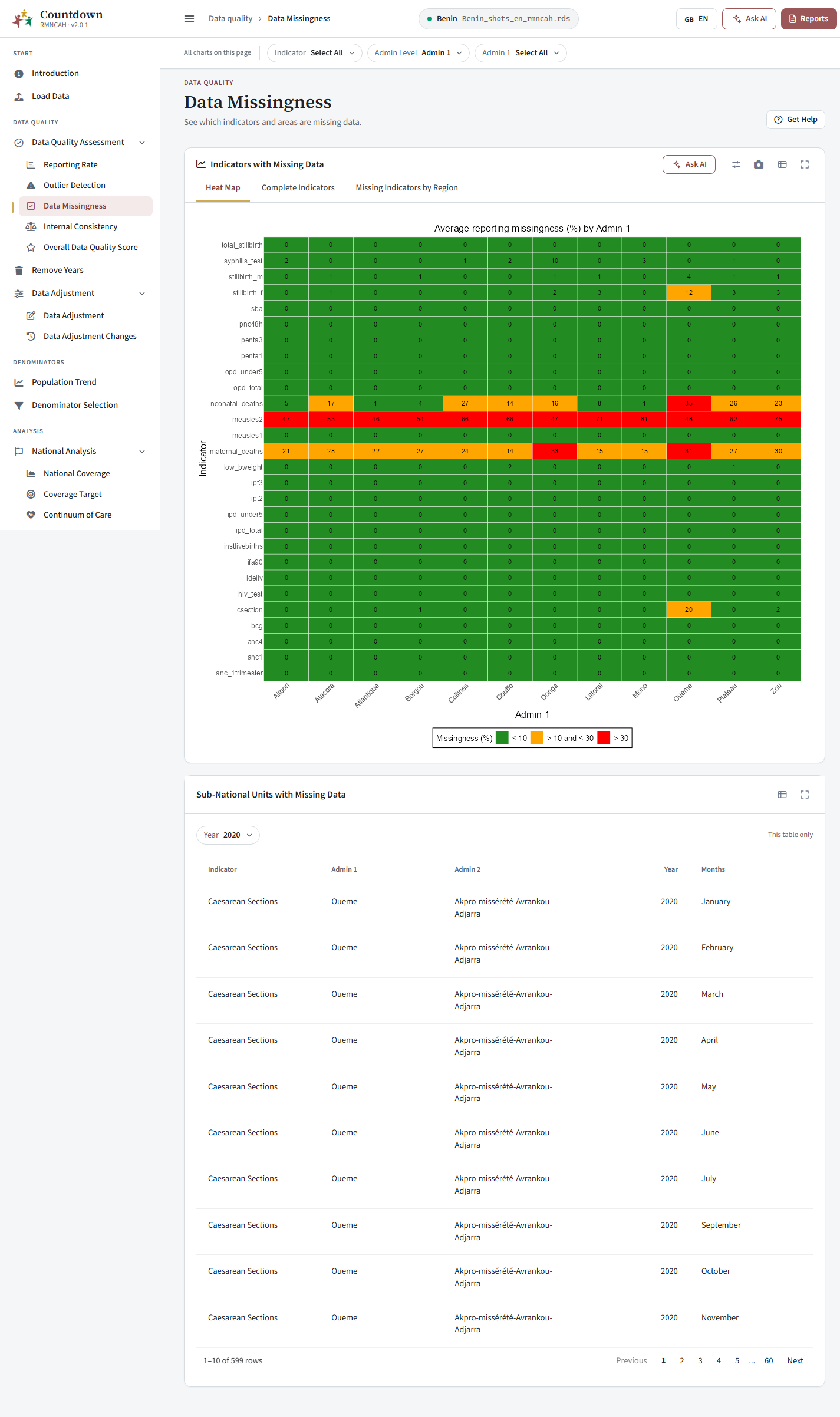The height and width of the screenshot is (1417, 840).
Task: Go to page 2 of the table
Action: [x=682, y=1360]
